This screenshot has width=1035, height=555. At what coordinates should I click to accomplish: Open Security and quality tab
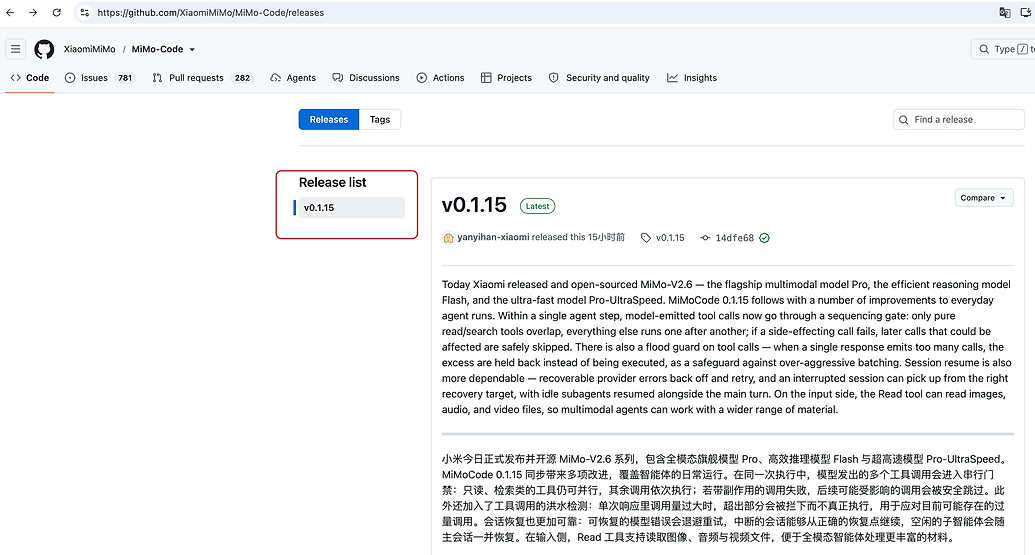tap(599, 78)
